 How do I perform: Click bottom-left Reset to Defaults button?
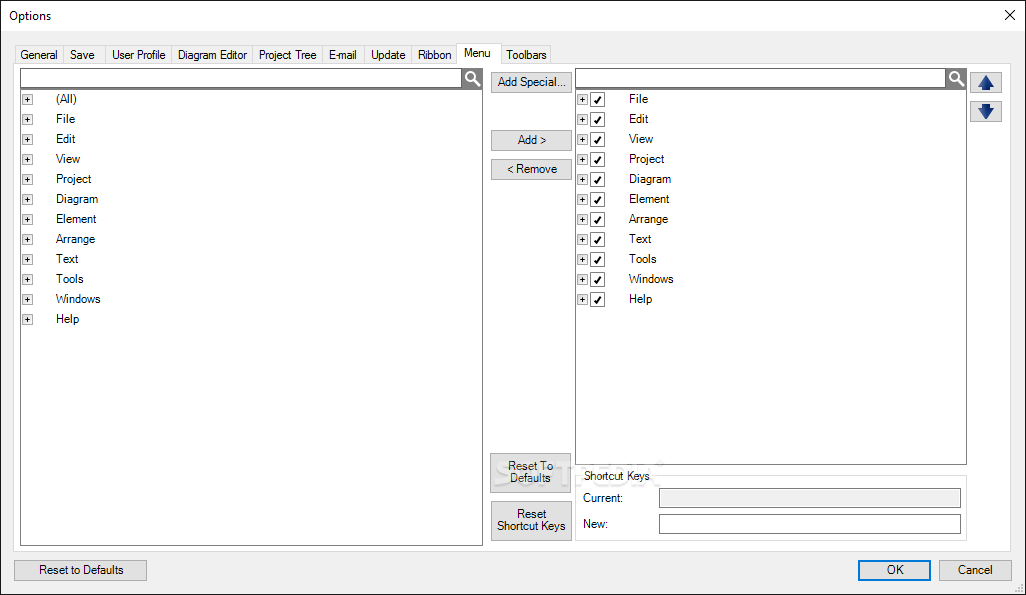pos(80,570)
